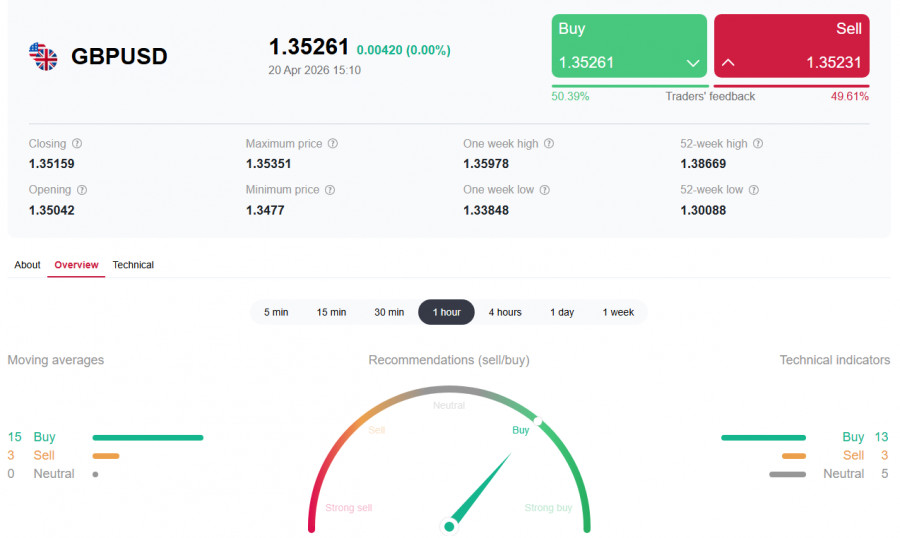
Task: Click the One week high value 1.35978
Action: [x=486, y=164]
